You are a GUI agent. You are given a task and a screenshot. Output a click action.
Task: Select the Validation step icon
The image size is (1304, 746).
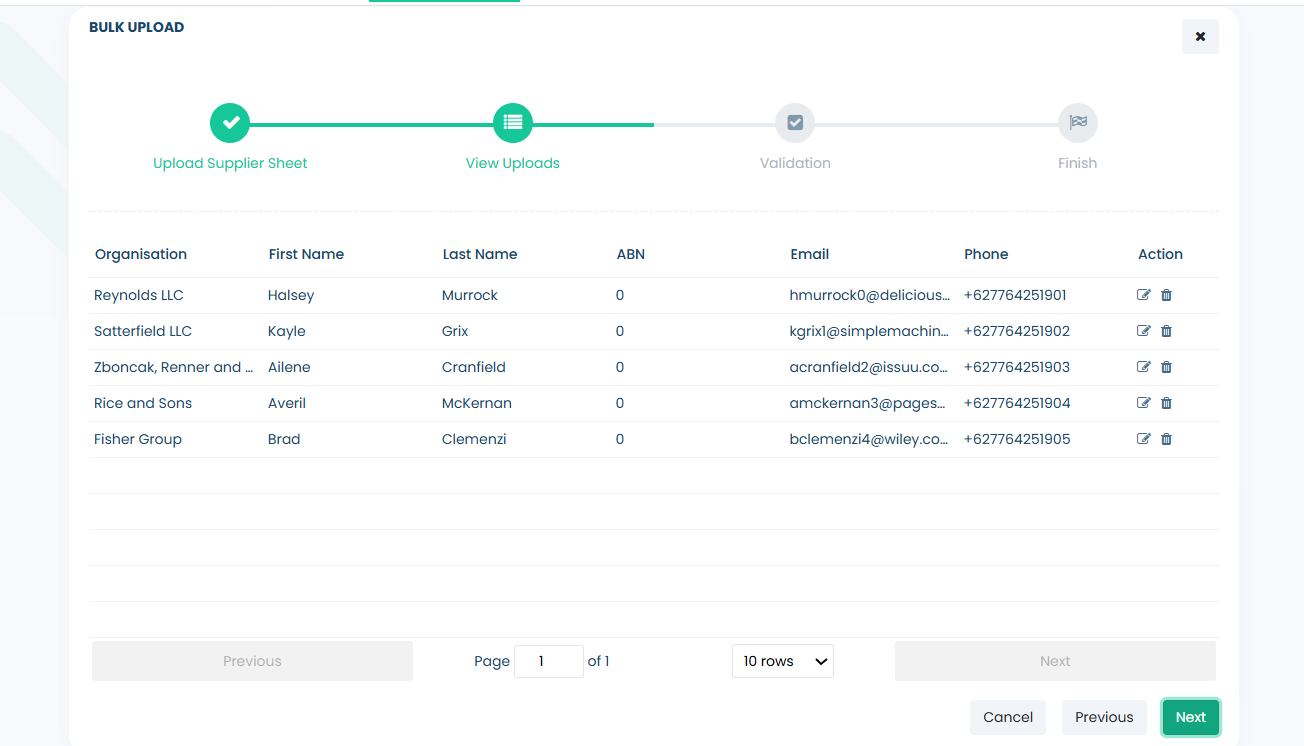pyautogui.click(x=795, y=123)
